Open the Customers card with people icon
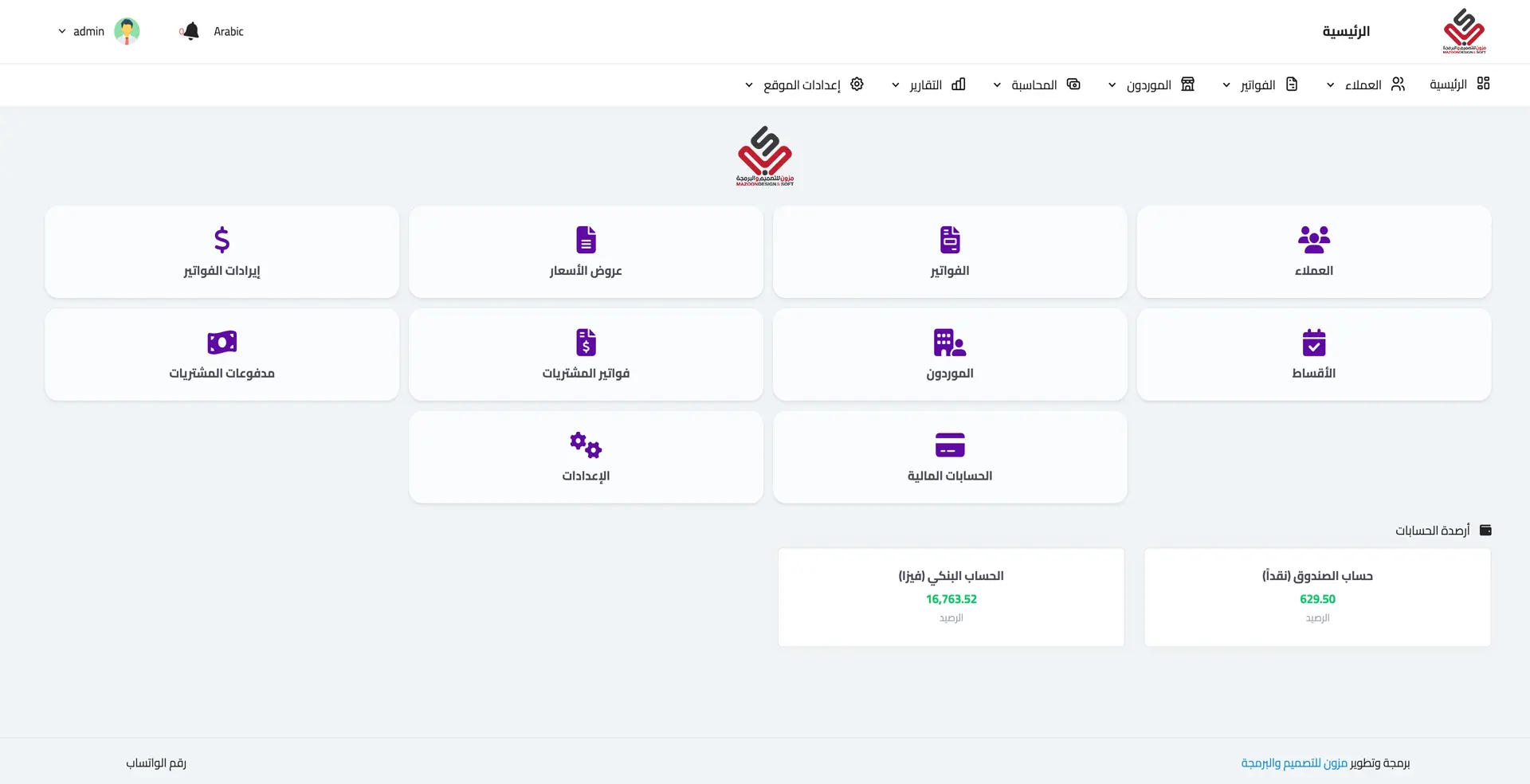1530x784 pixels. tap(1313, 239)
